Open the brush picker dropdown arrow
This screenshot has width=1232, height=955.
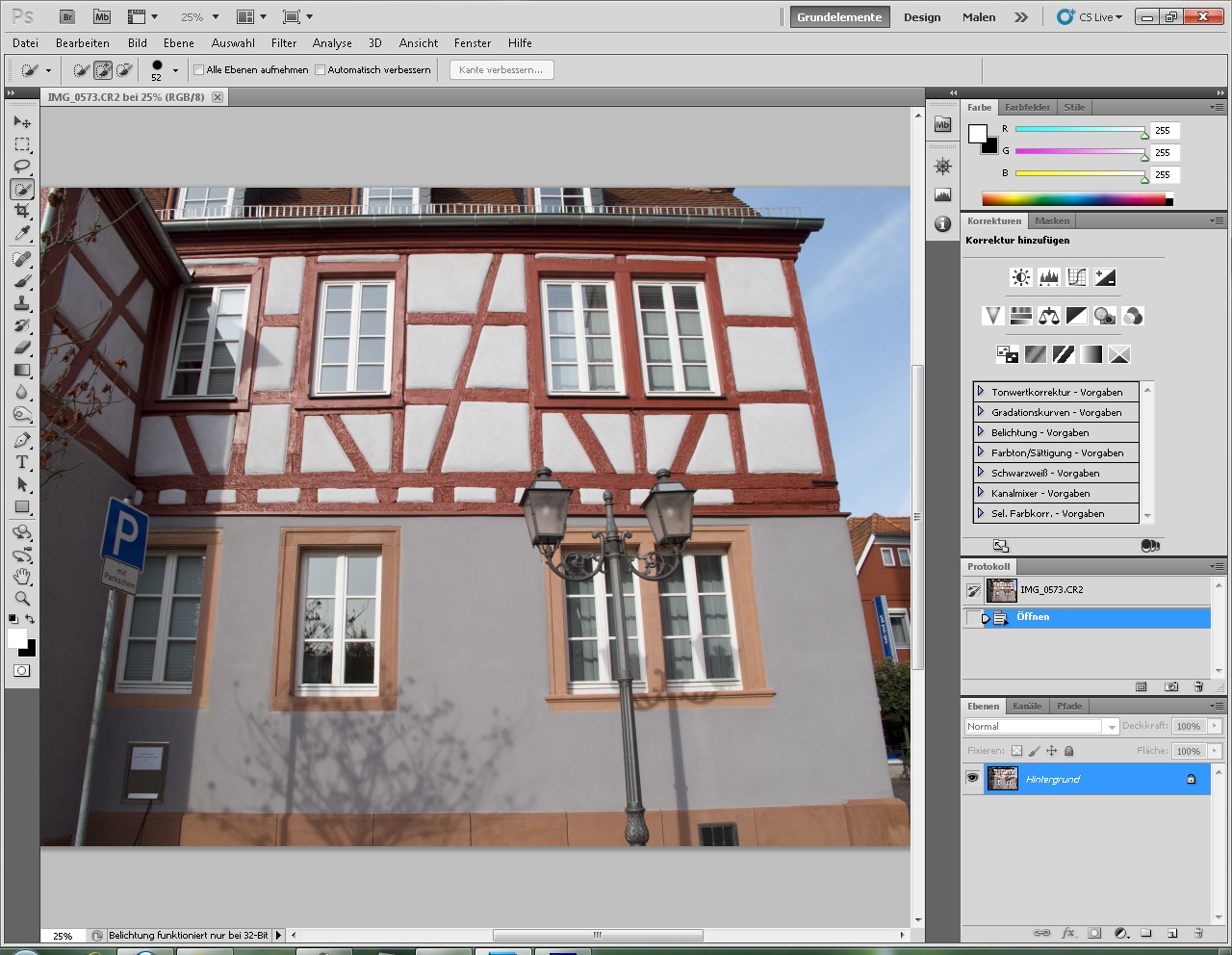coord(175,70)
